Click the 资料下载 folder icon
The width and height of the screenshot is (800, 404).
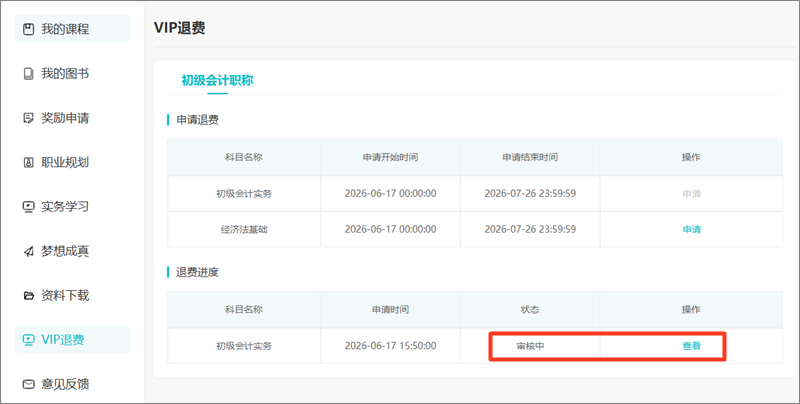pyautogui.click(x=29, y=295)
